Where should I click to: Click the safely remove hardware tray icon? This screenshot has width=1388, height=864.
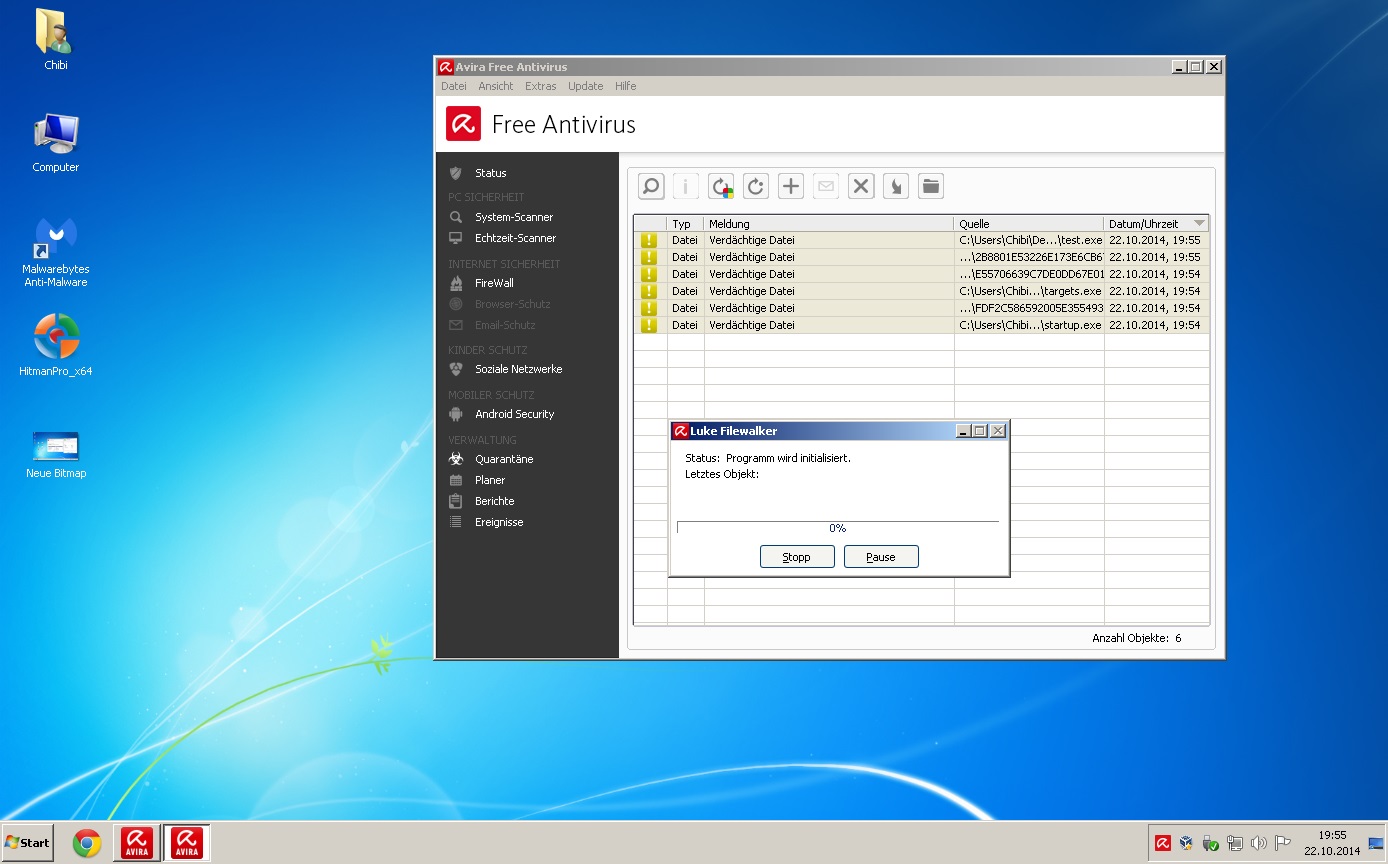click(x=1210, y=843)
